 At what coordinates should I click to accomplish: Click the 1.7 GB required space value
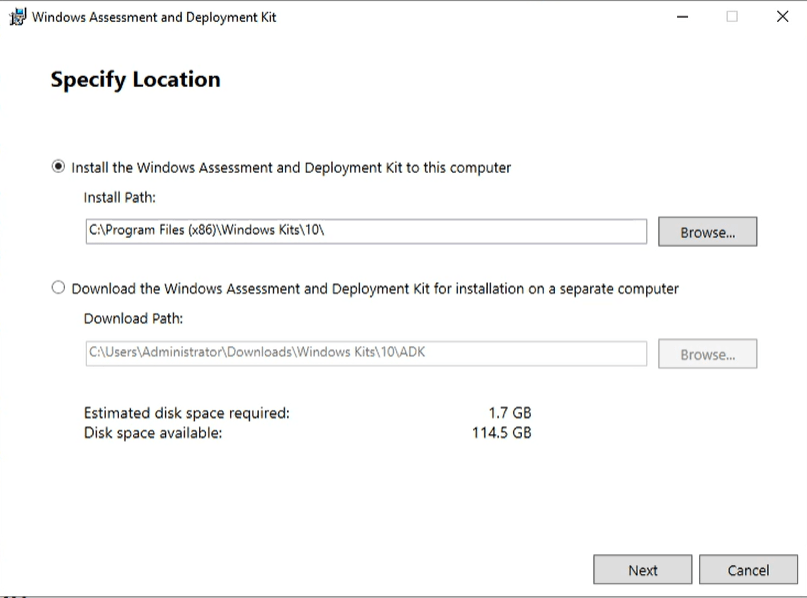click(509, 413)
